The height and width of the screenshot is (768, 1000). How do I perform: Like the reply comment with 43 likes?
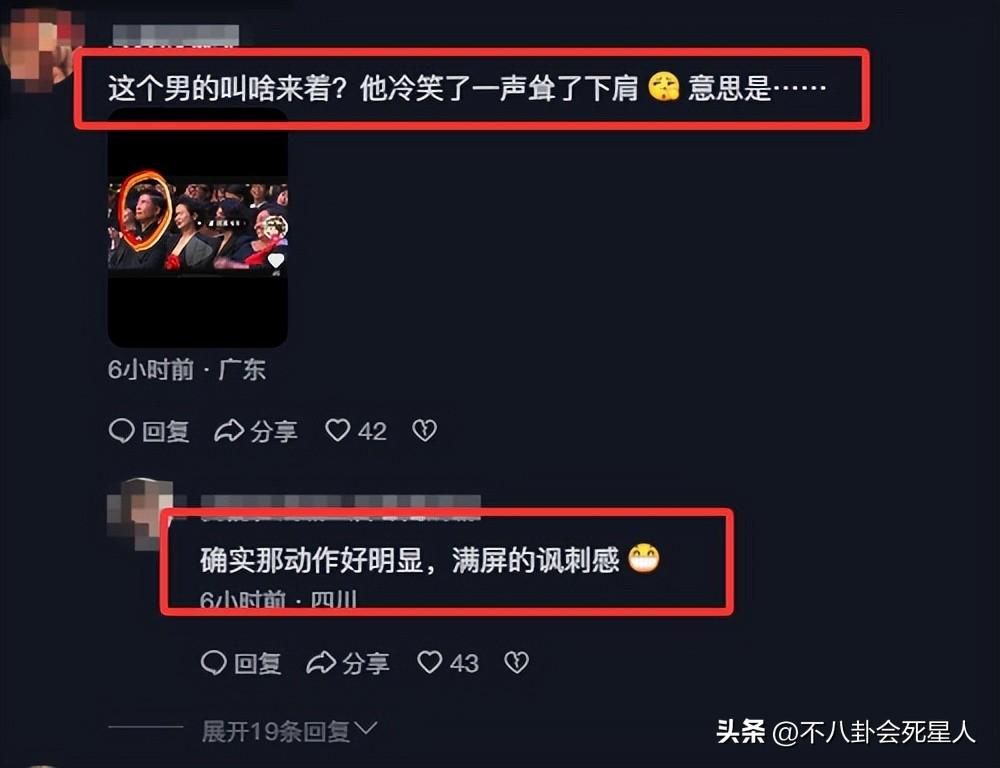pyautogui.click(x=429, y=662)
